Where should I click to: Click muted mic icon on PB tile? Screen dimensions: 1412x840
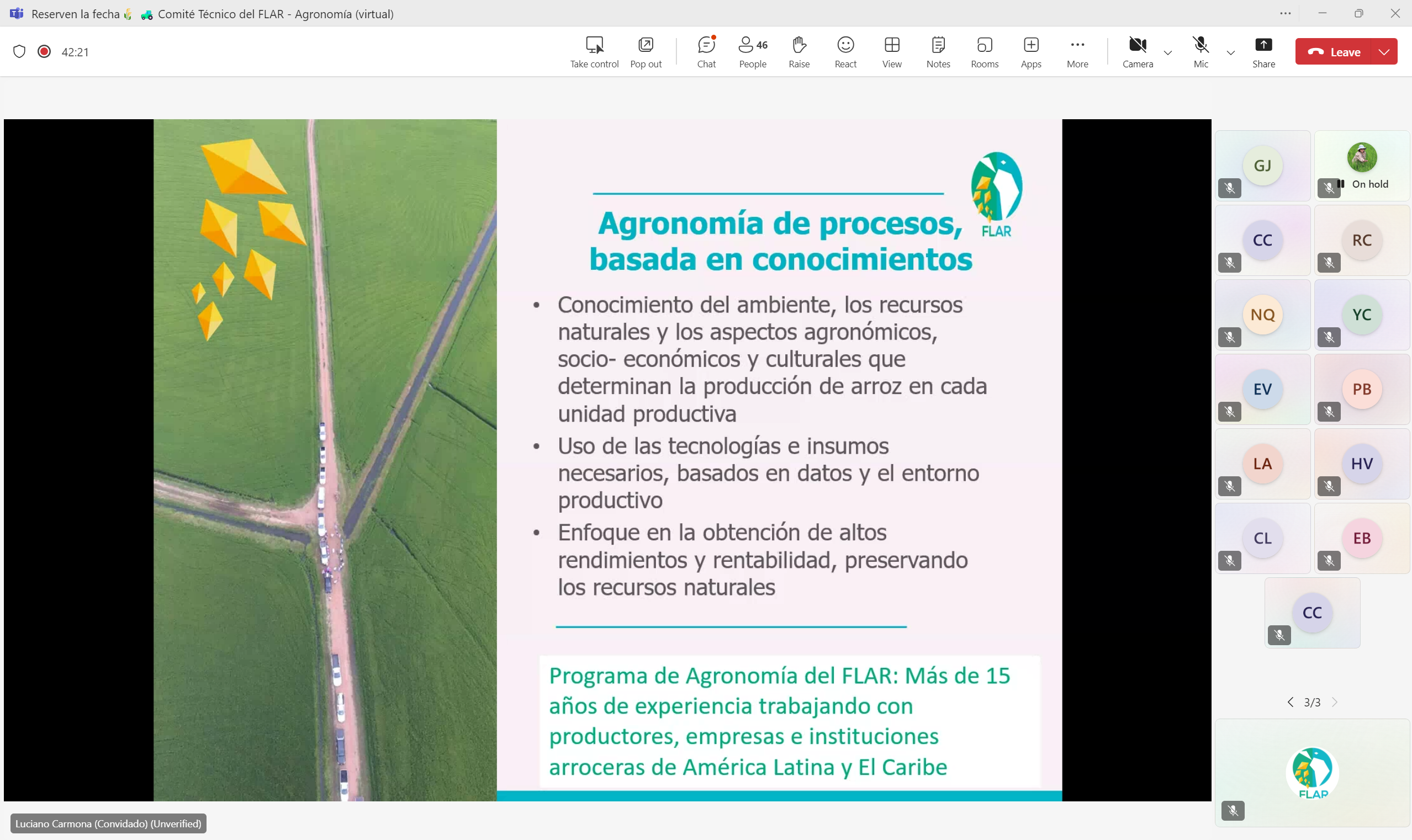tap(1329, 412)
